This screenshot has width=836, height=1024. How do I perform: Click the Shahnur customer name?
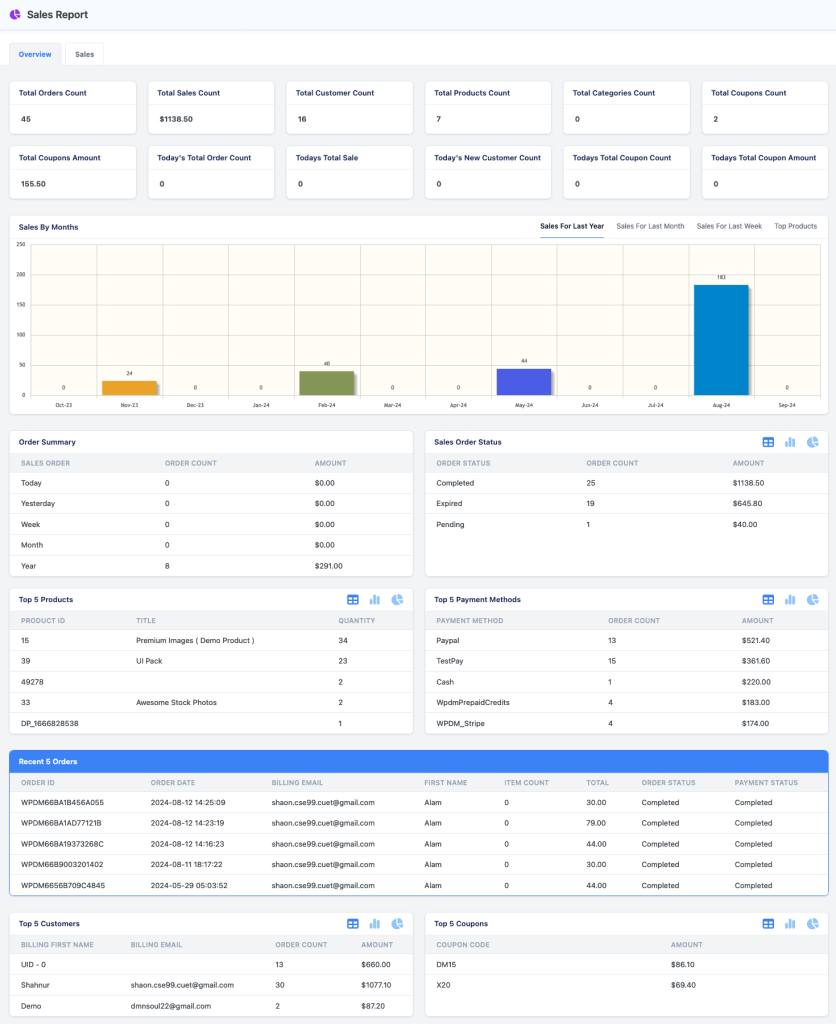point(35,985)
